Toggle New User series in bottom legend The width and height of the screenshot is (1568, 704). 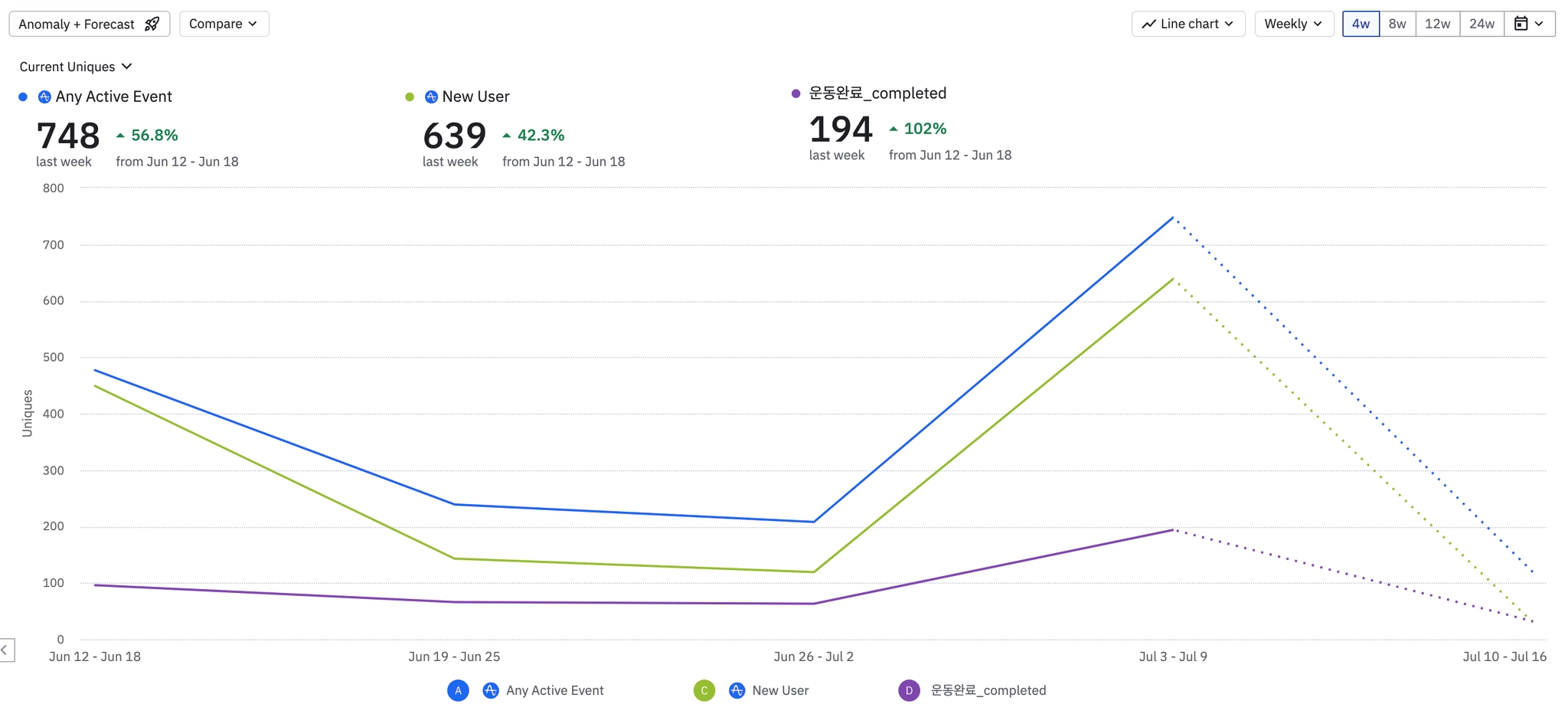point(780,690)
